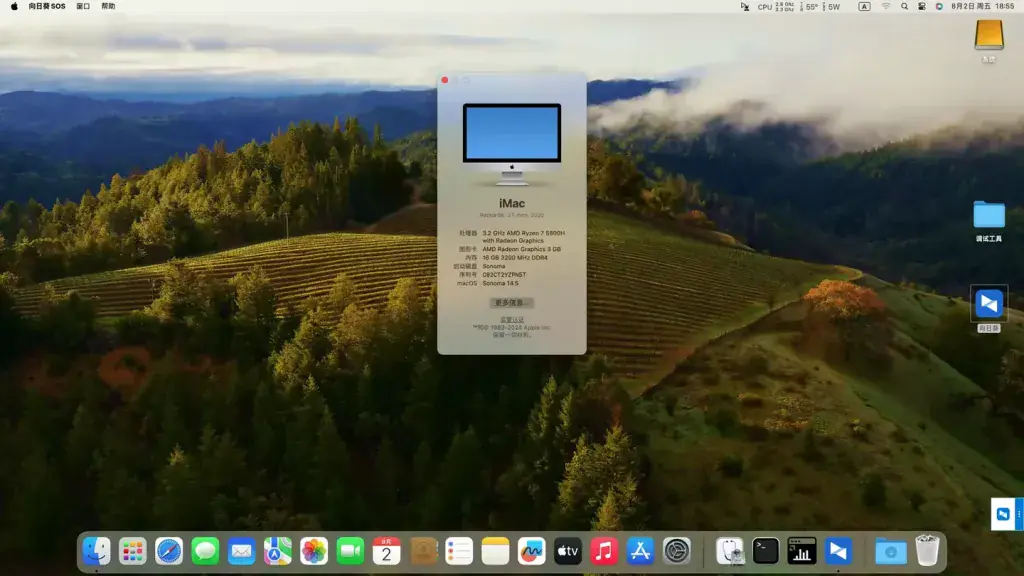Open the Apple TV app in Dock
1024x576 pixels.
(568, 551)
